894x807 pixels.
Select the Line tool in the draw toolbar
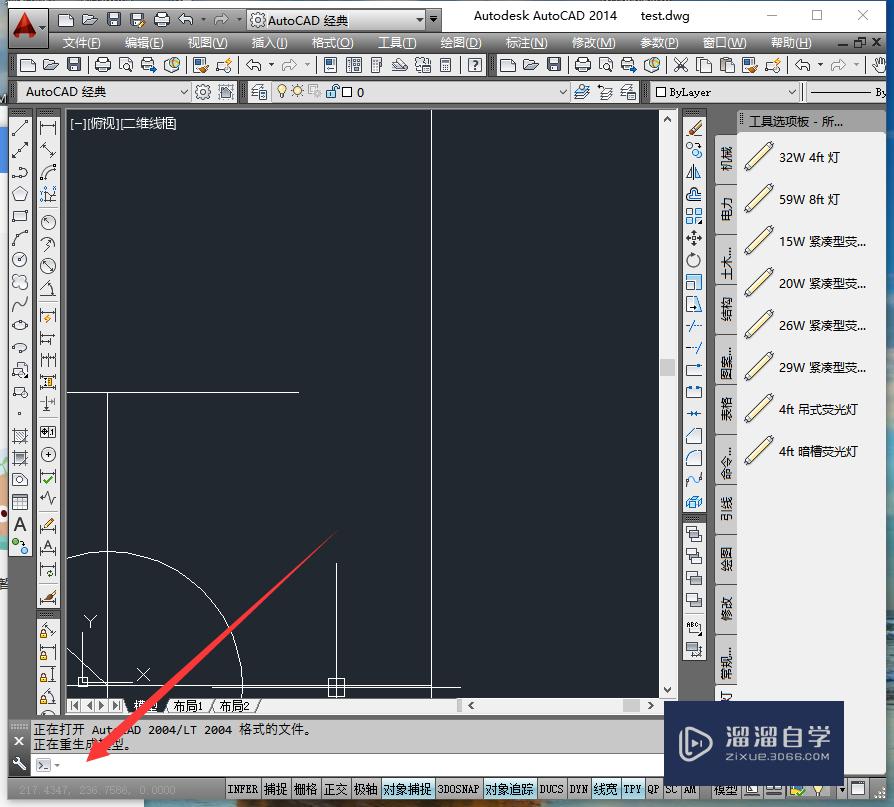[x=20, y=128]
